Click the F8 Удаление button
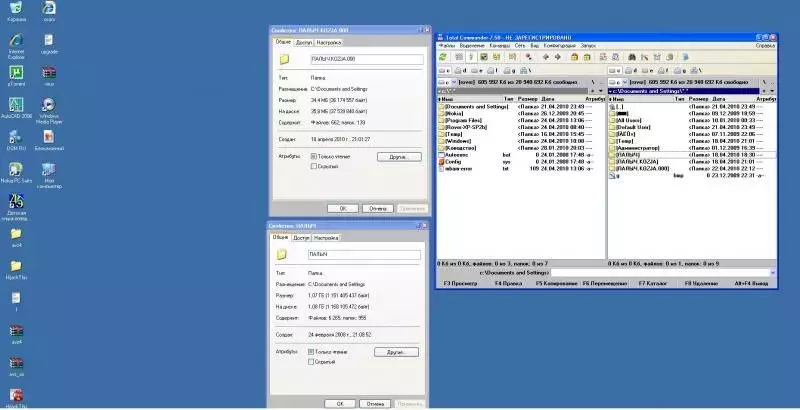The width and height of the screenshot is (800, 410). (x=701, y=283)
